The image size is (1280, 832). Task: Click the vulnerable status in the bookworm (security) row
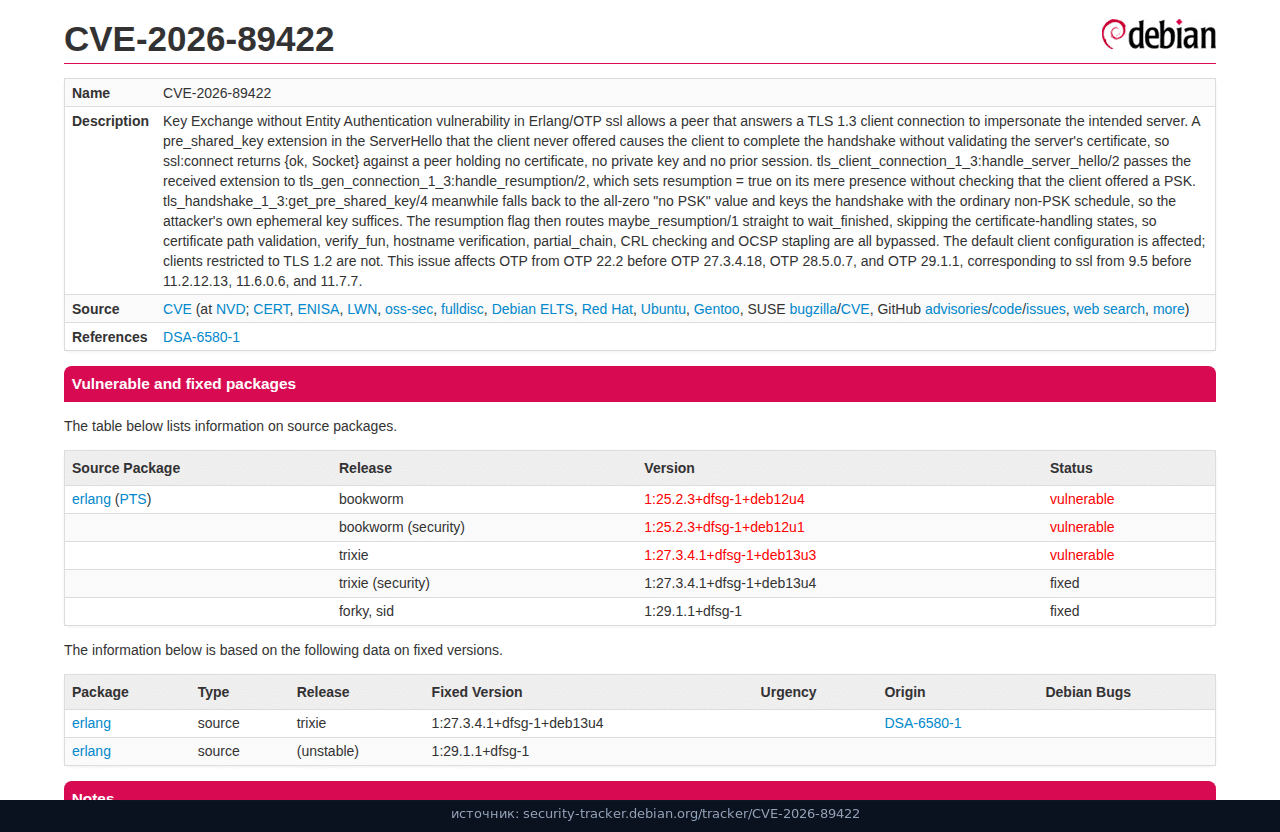pyautogui.click(x=1082, y=527)
